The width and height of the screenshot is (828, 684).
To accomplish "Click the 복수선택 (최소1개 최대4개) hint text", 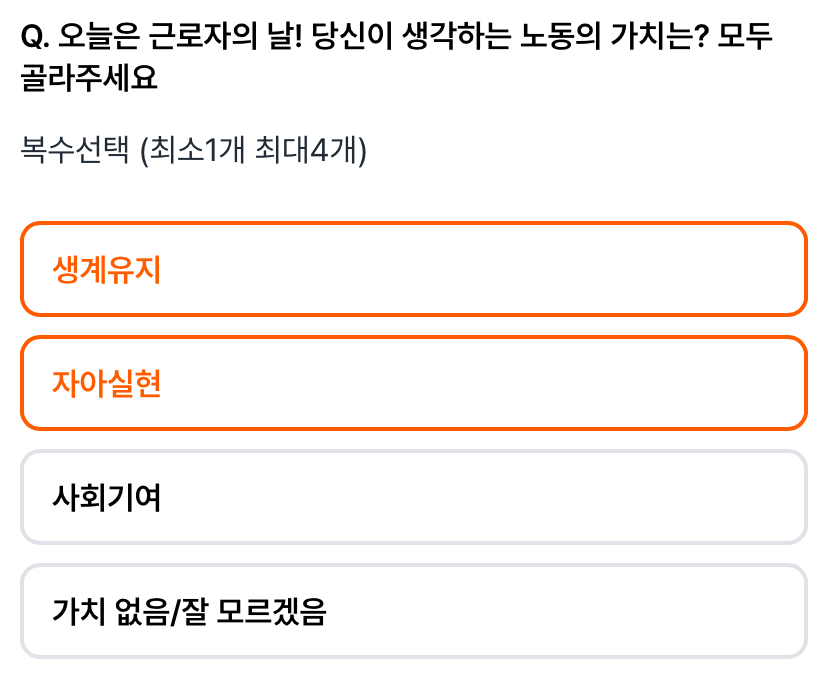I will coord(193,151).
